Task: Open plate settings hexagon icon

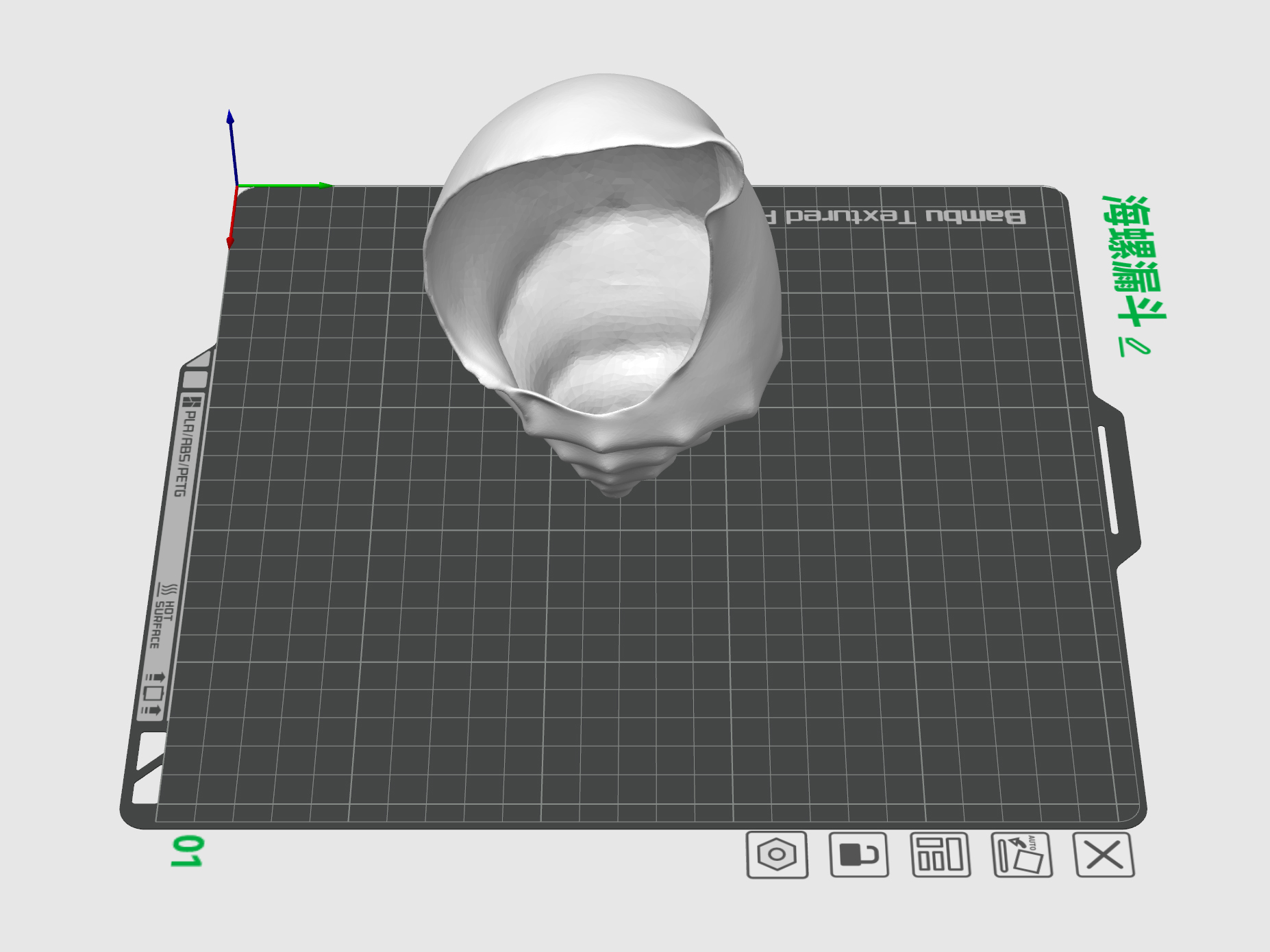Action: (777, 854)
